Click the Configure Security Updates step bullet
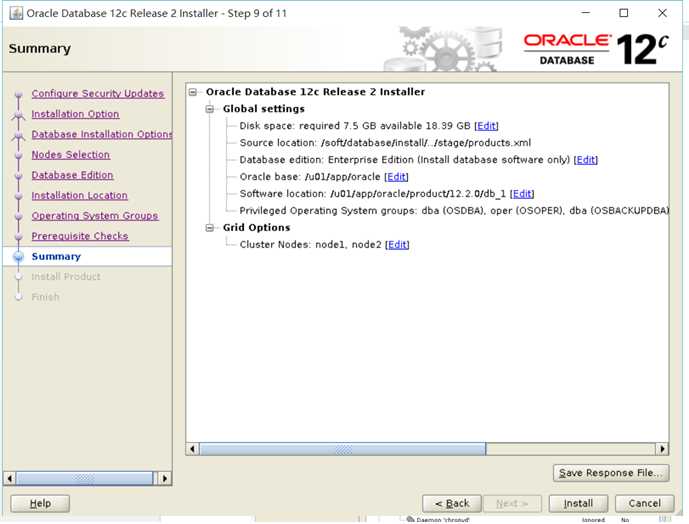 tap(18, 95)
